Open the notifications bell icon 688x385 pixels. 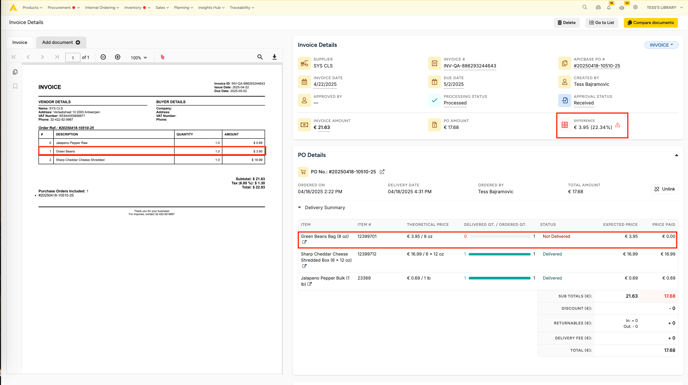coord(609,7)
